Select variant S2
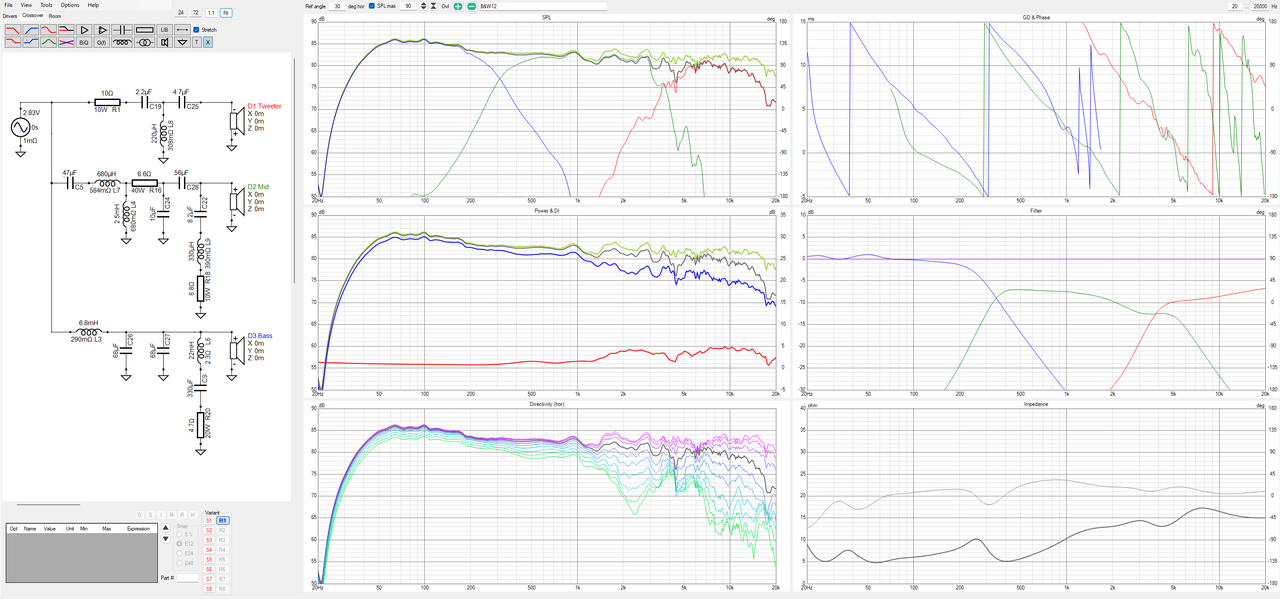 point(209,530)
